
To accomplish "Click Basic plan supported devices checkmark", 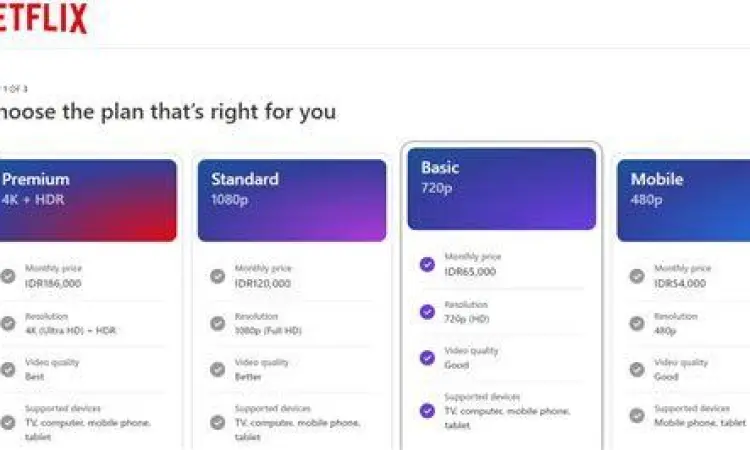I will coord(427,410).
